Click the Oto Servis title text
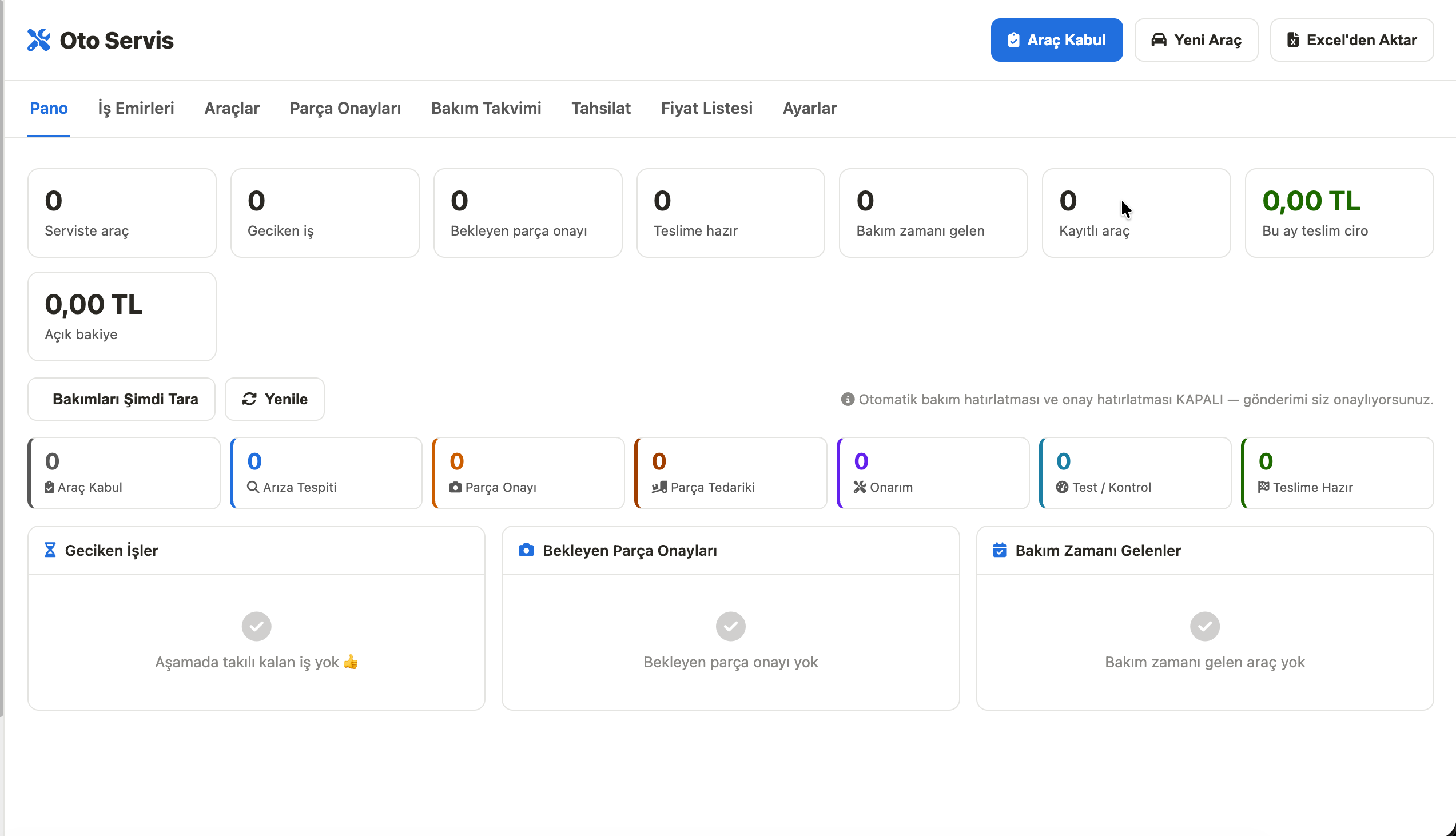The height and width of the screenshot is (836, 1456). point(117,40)
